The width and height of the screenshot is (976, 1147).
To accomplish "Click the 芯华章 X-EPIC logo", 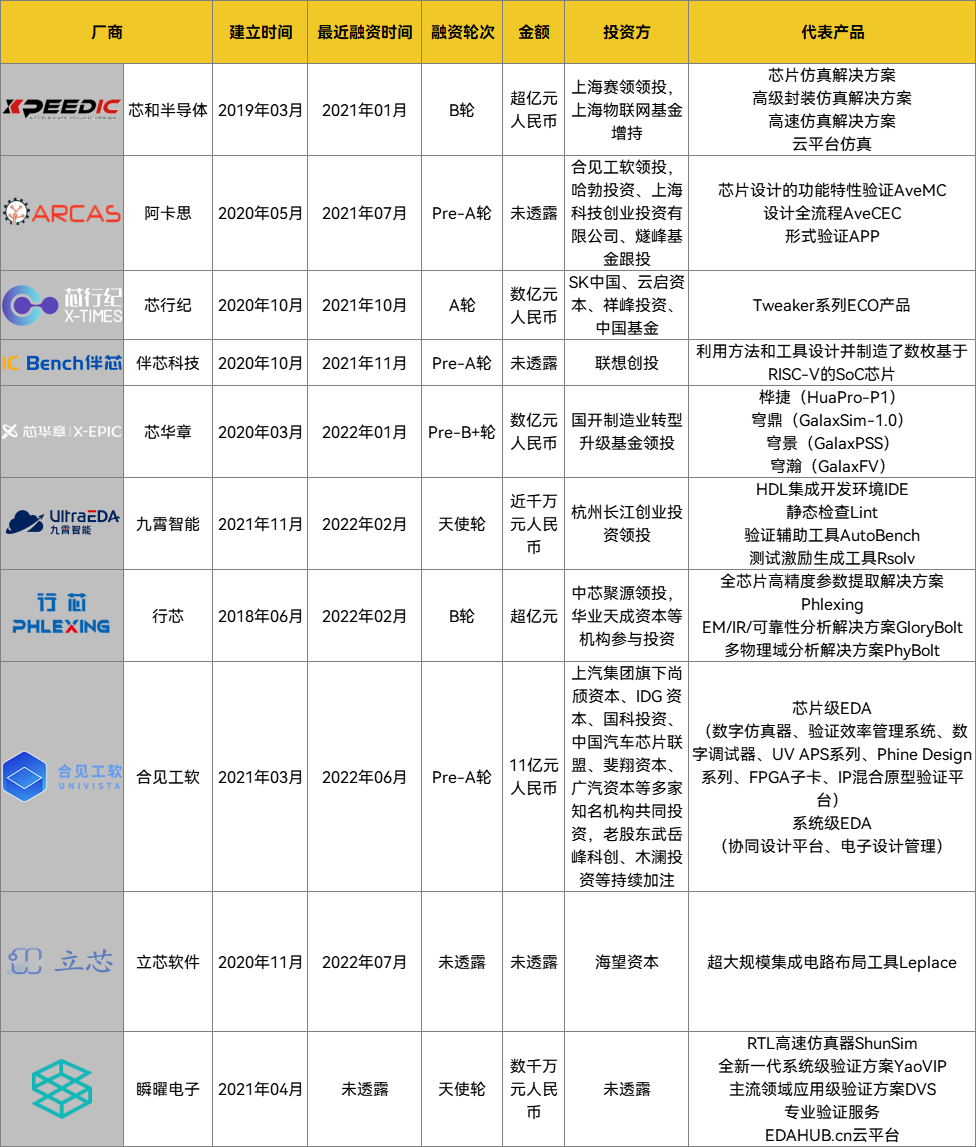I will click(x=62, y=432).
